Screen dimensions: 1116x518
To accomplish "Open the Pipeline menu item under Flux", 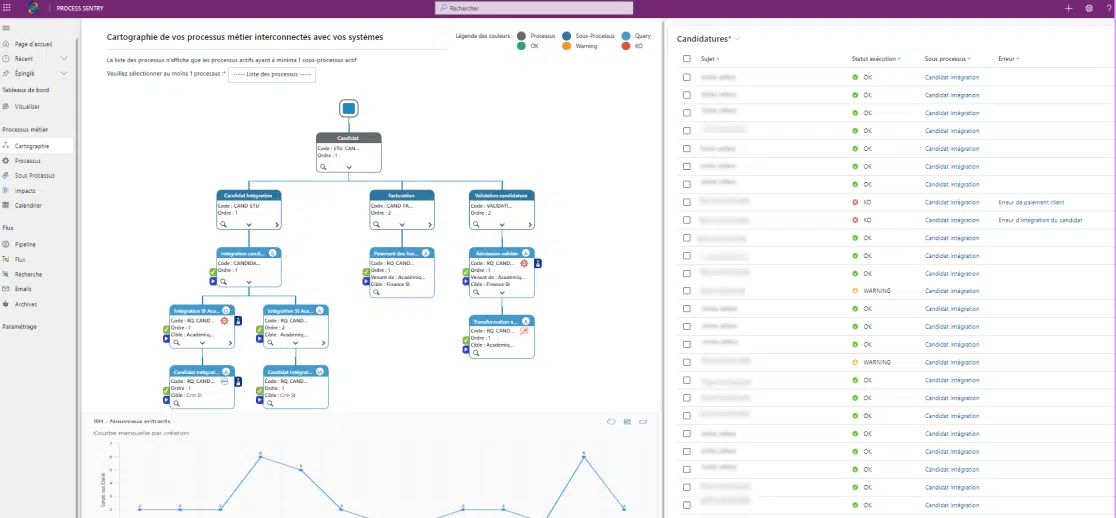I will tap(25, 242).
